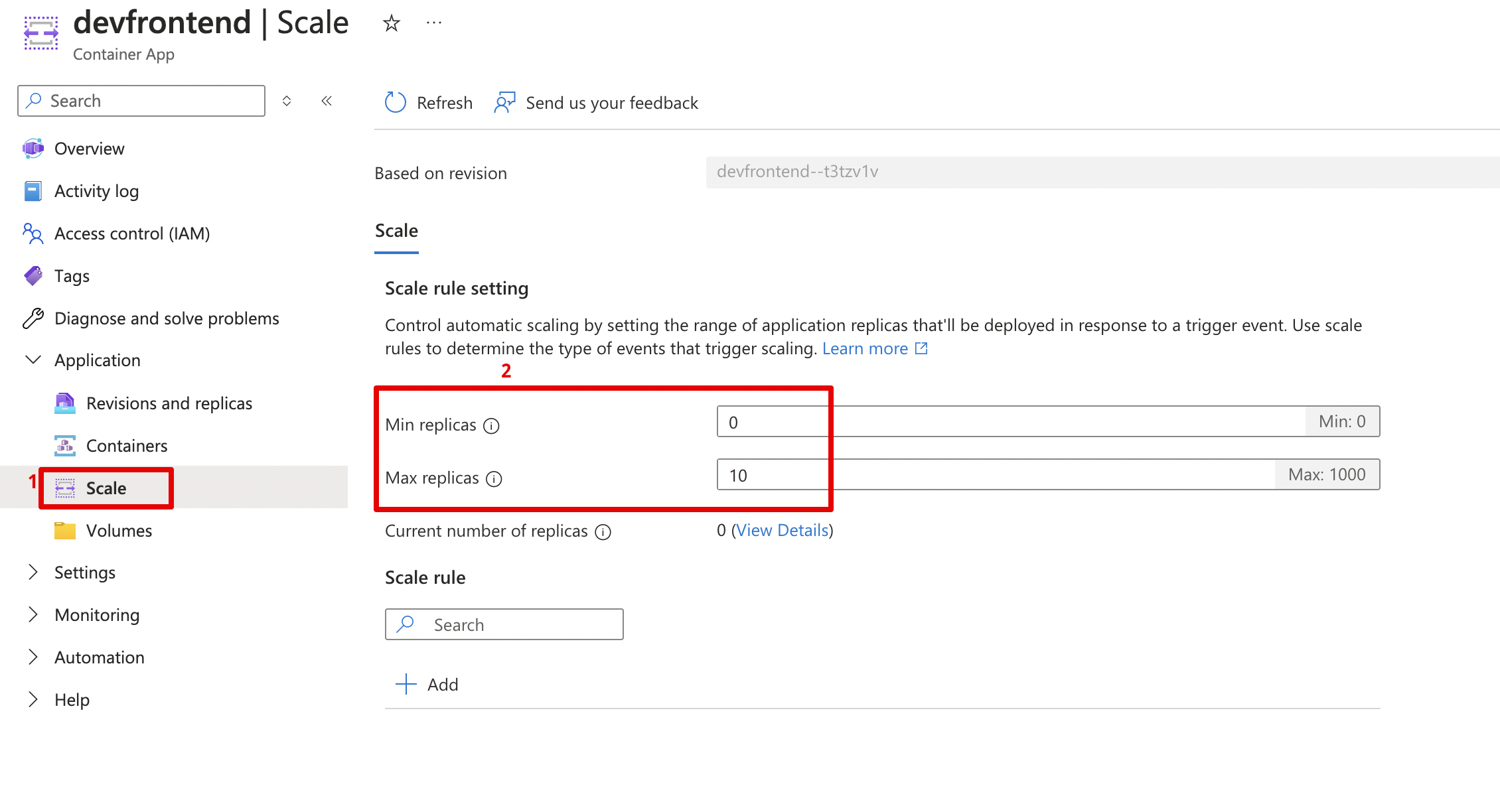Click Current number of replicas info icon
Viewport: 1500px width, 812px height.
(603, 532)
